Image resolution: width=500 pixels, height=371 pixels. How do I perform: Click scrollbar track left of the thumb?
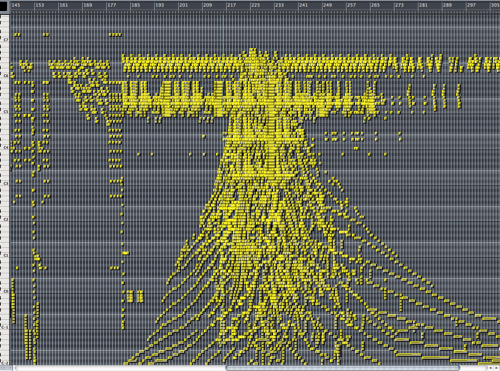tap(120, 368)
